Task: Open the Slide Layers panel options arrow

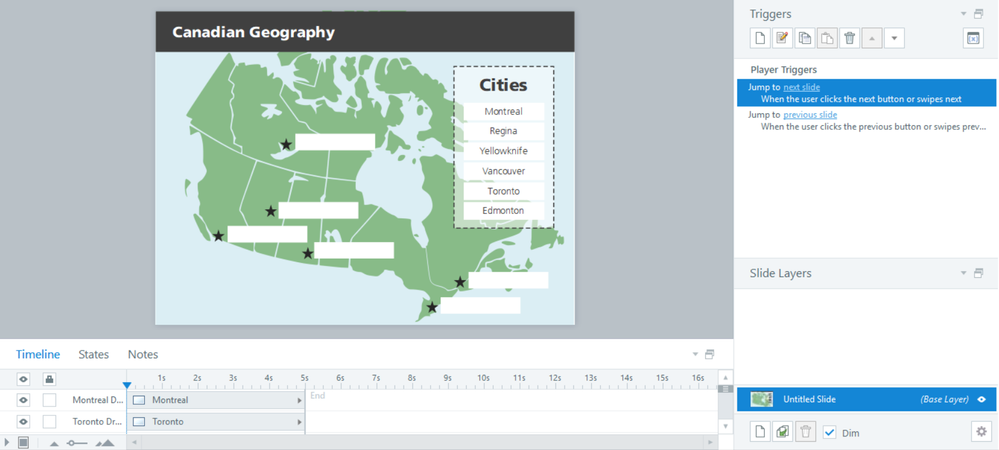Action: tap(964, 273)
